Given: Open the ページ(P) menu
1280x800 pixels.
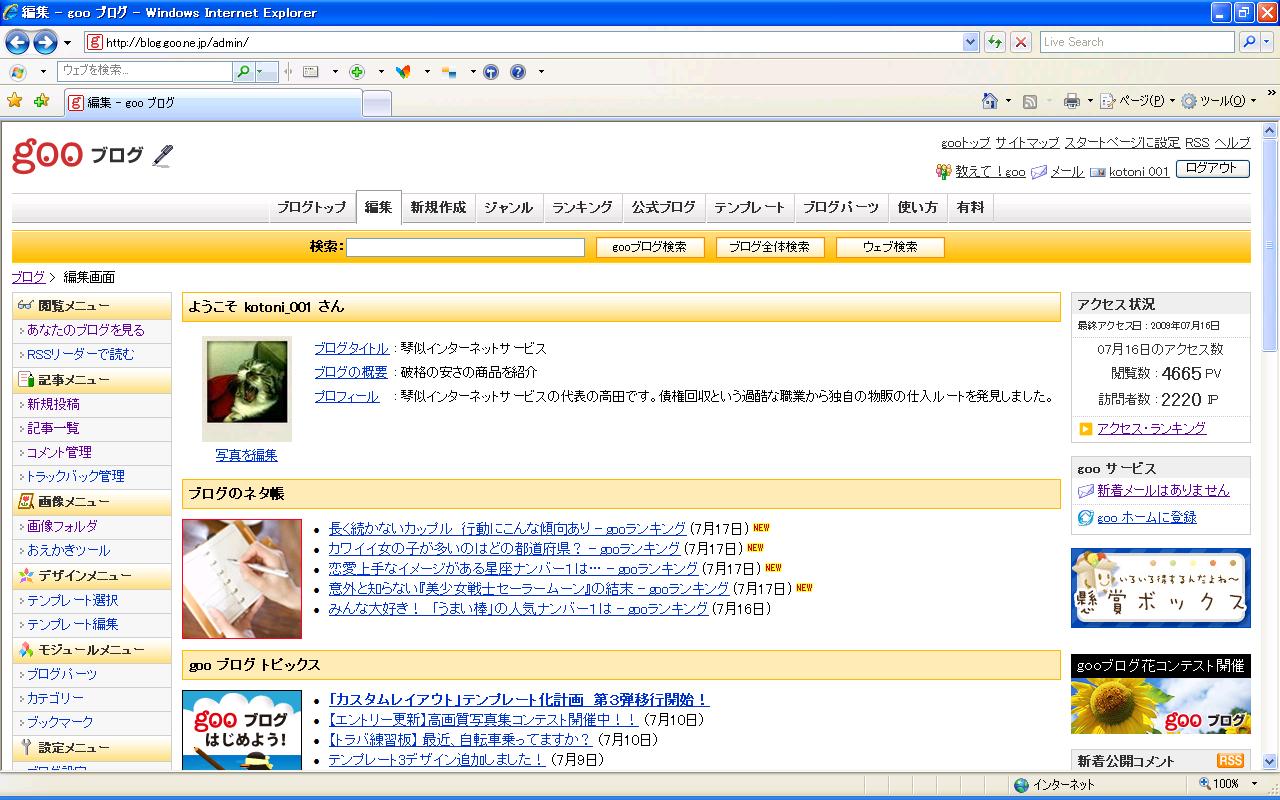Looking at the screenshot, I should [1138, 101].
